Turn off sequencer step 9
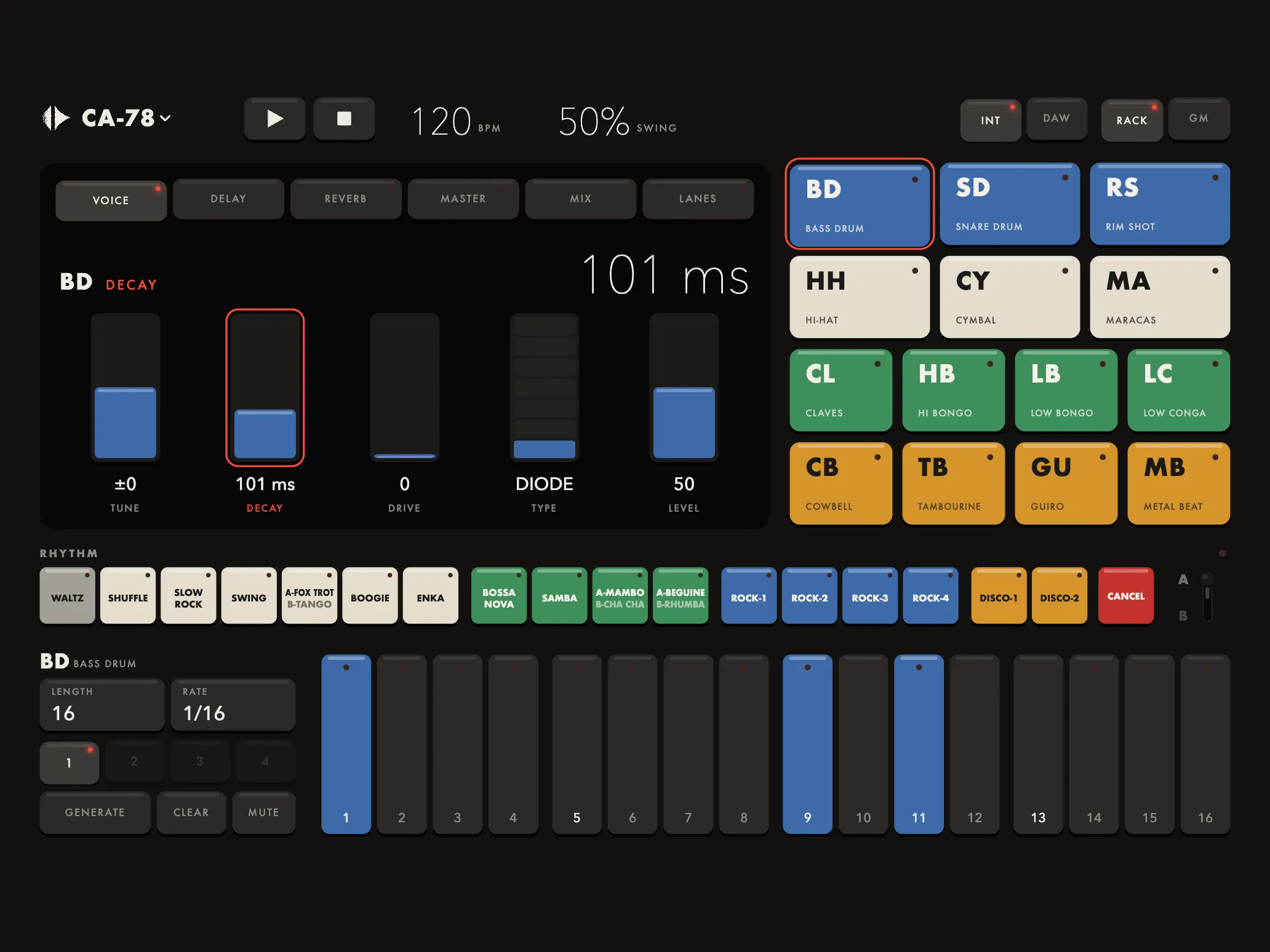The height and width of the screenshot is (952, 1270). click(x=807, y=745)
